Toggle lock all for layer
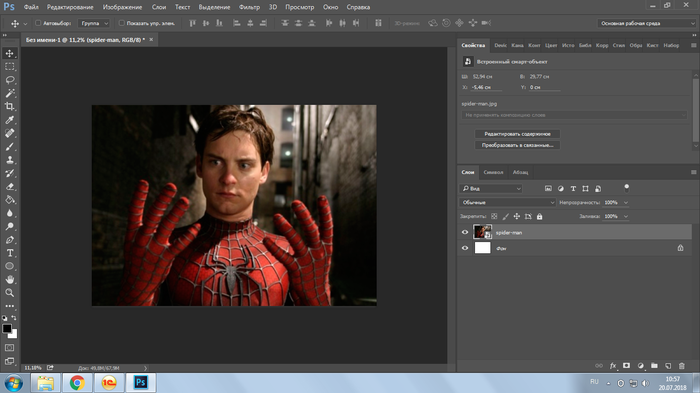Screen dimensions: 700x393 point(539,216)
